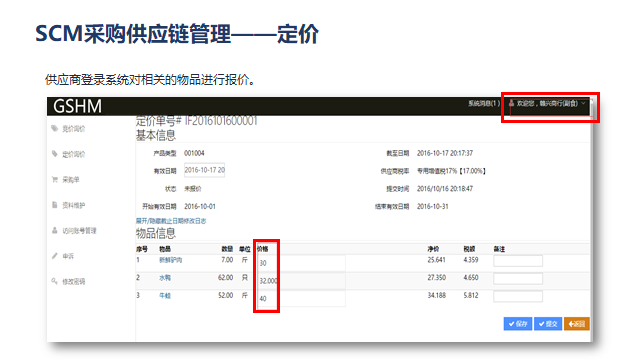
Task: Click the pencil icon for 申诉
Action: click(54, 256)
